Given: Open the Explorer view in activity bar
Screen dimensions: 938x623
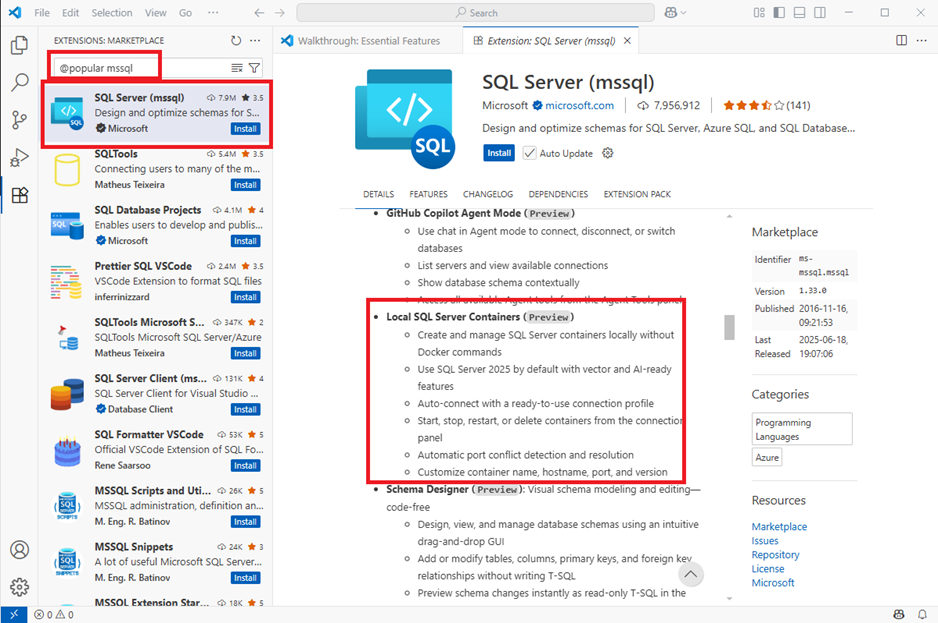Looking at the screenshot, I should [x=19, y=45].
